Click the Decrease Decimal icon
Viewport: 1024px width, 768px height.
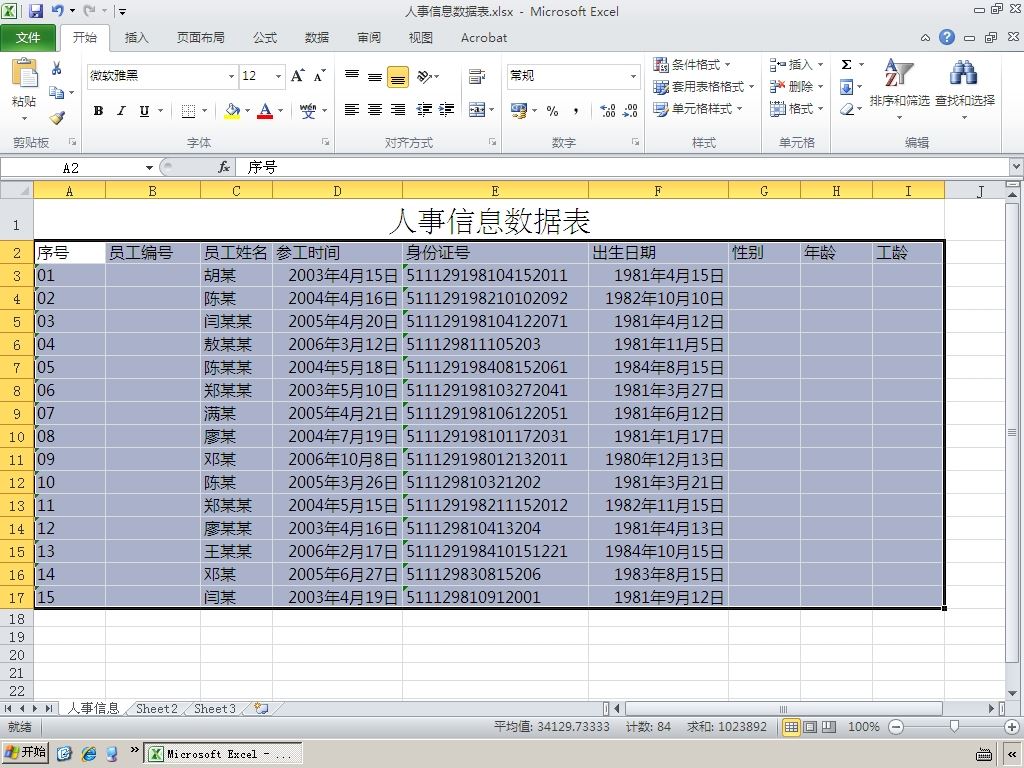(x=630, y=111)
